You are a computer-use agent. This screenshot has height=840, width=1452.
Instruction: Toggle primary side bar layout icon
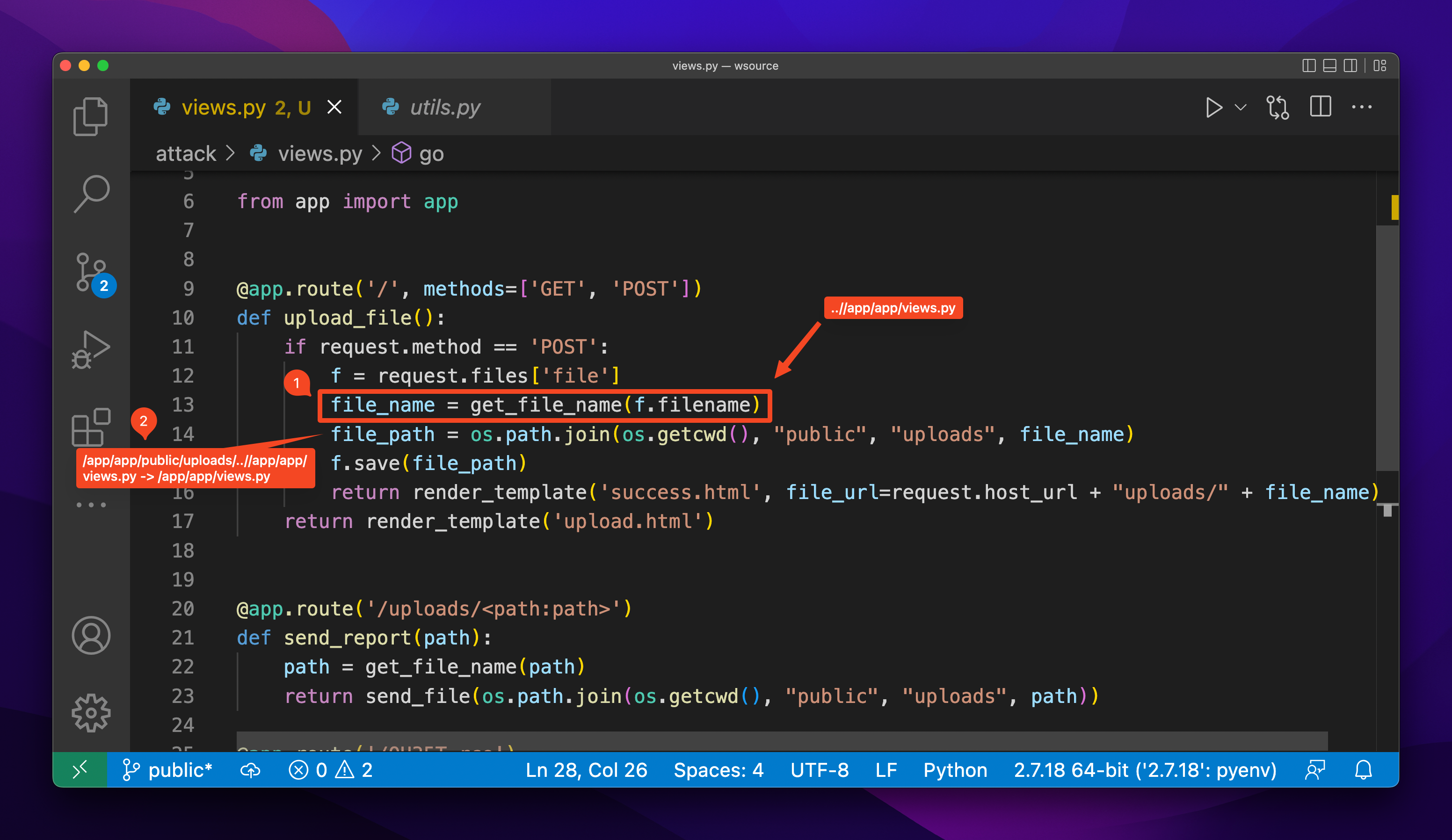[x=1308, y=65]
